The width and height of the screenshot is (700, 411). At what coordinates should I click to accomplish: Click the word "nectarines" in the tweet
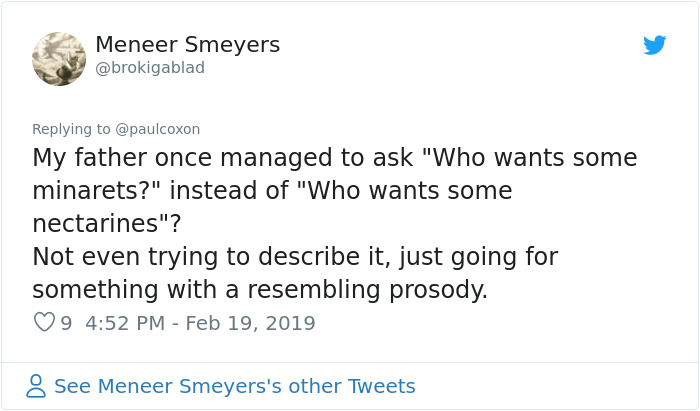coord(100,224)
